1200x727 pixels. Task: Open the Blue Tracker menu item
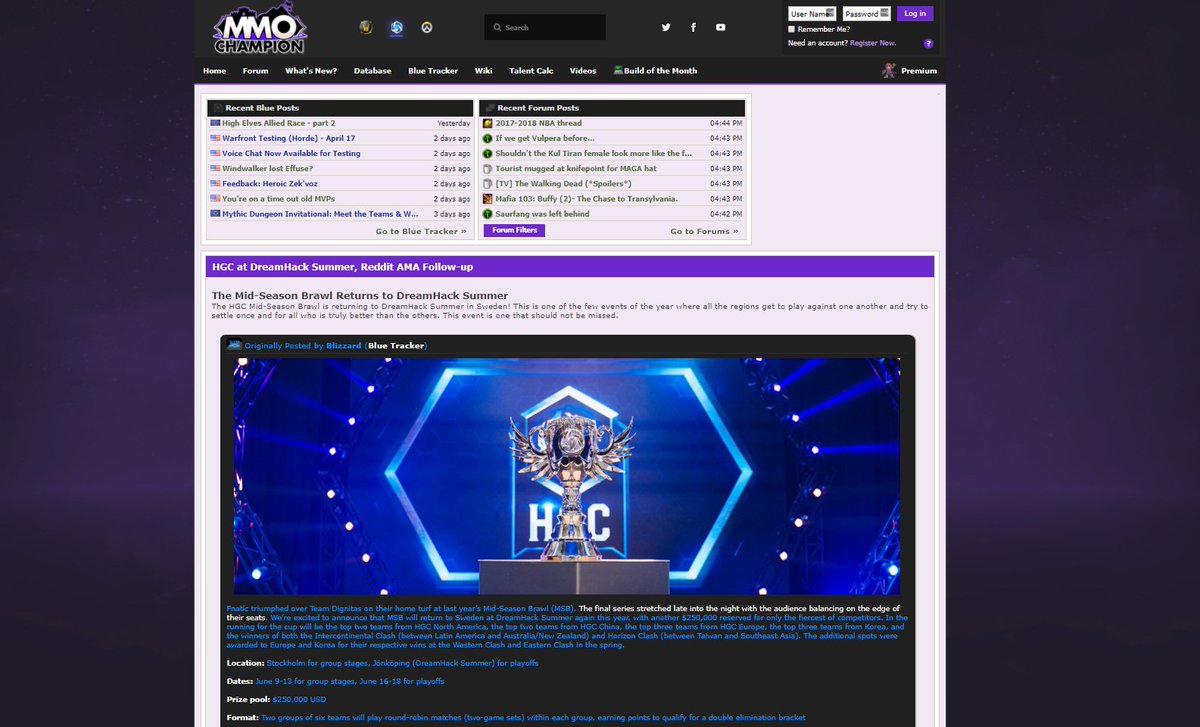click(x=433, y=71)
